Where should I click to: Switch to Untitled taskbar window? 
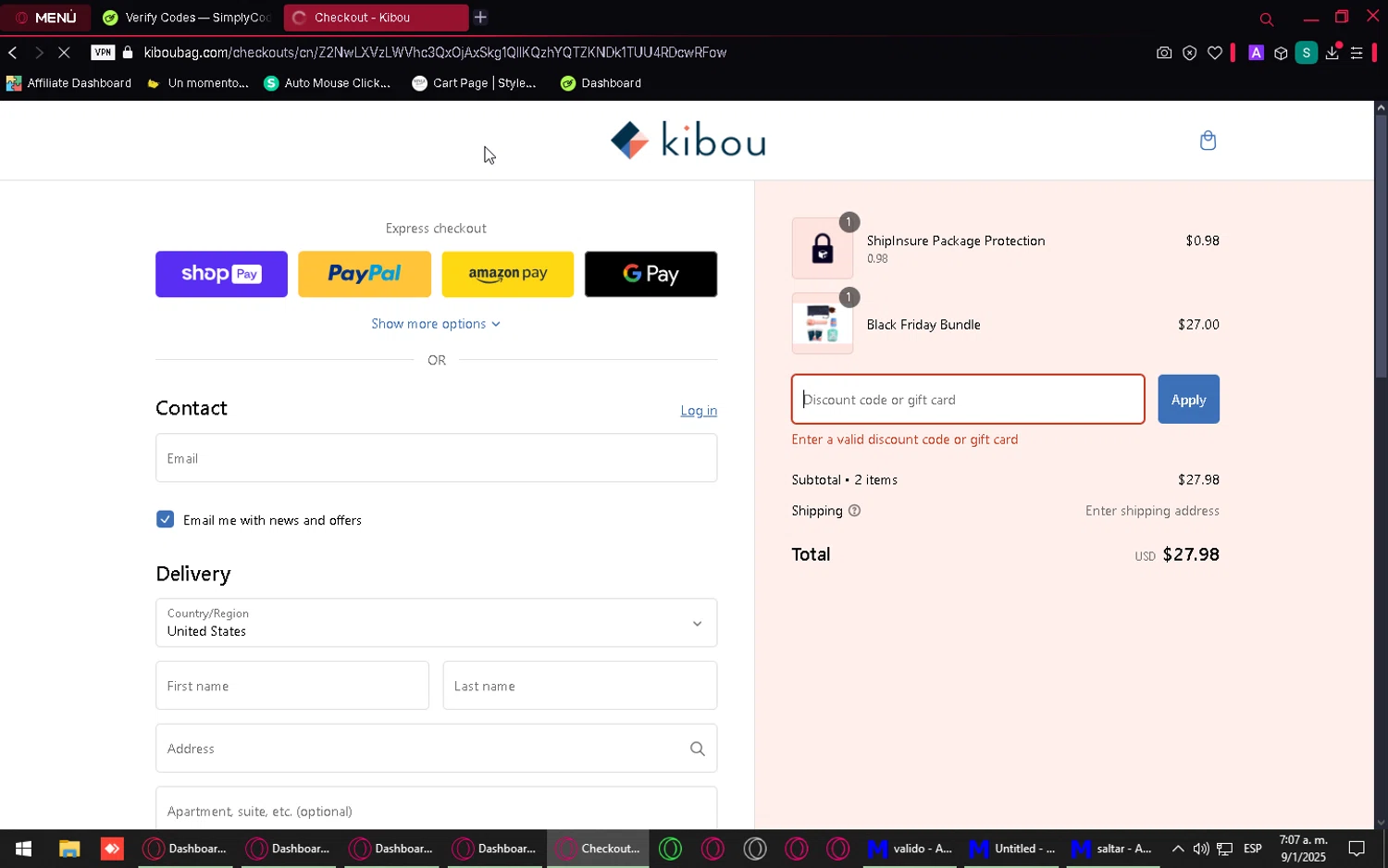(1012, 849)
